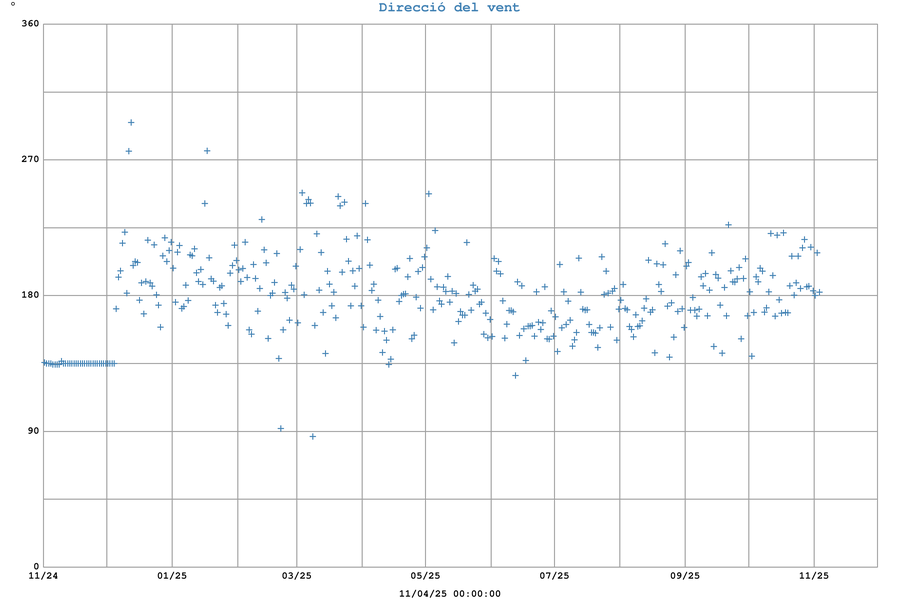Click the 0 label at the y-axis origin
Image resolution: width=900 pixels, height=600 pixels.
(36, 567)
